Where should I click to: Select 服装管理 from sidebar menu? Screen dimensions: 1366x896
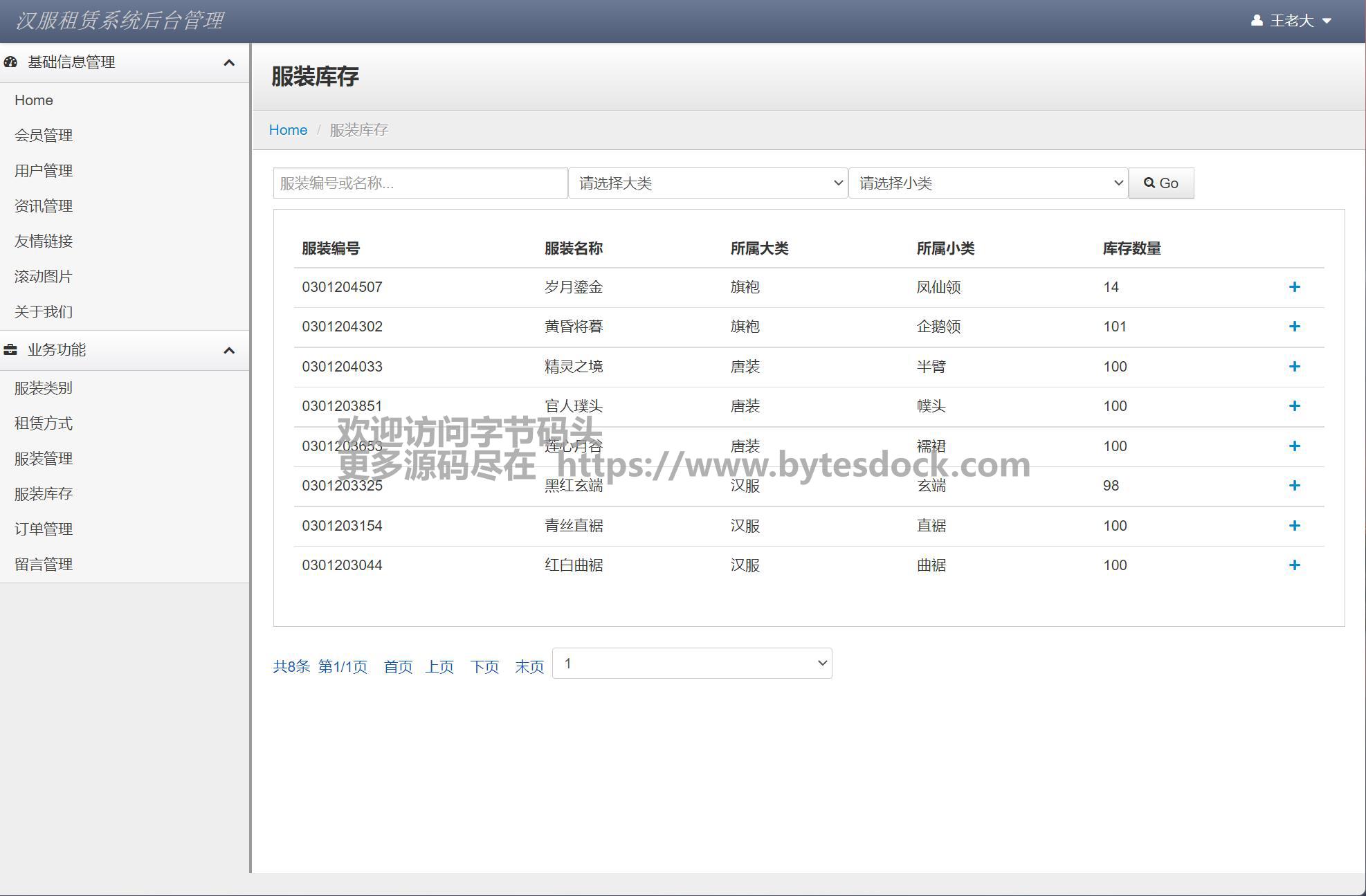click(44, 459)
